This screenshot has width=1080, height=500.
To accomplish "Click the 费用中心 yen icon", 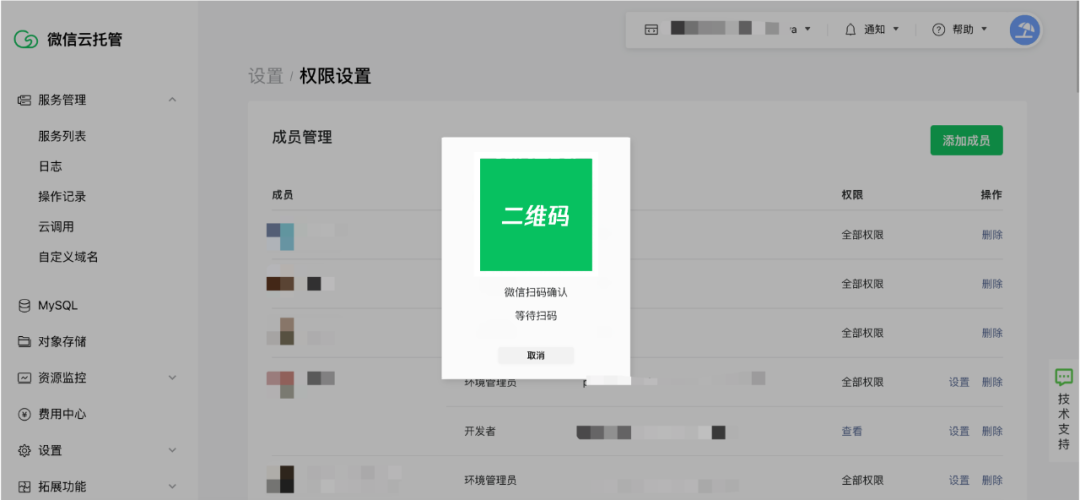I will click(x=24, y=415).
